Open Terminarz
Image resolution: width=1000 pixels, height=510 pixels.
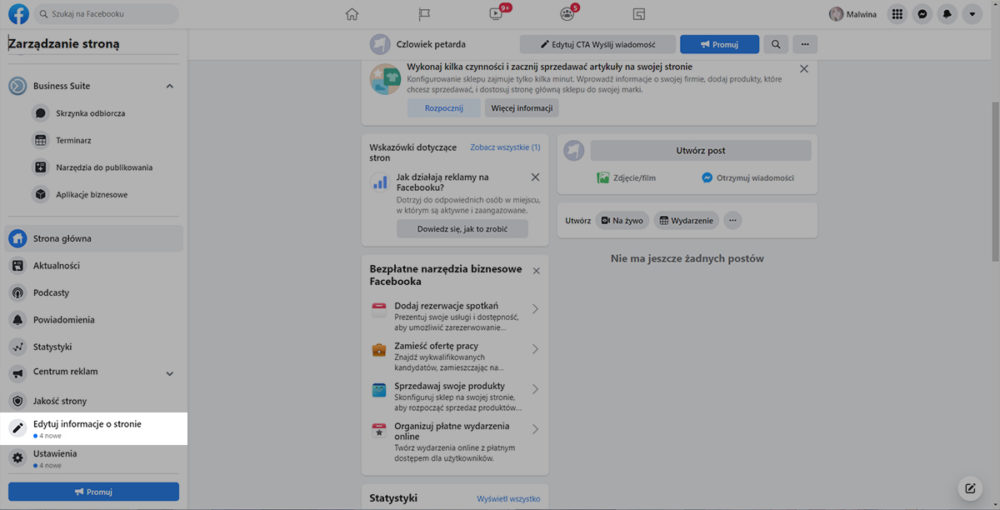73,140
